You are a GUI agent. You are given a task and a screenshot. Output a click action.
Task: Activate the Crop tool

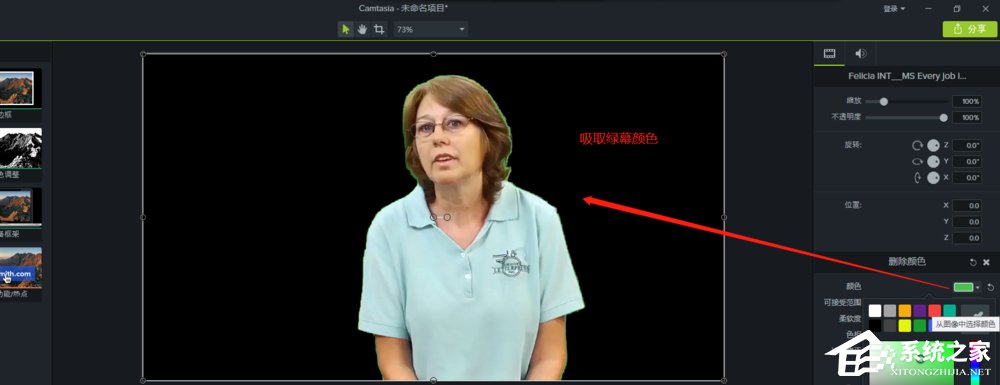[x=379, y=29]
